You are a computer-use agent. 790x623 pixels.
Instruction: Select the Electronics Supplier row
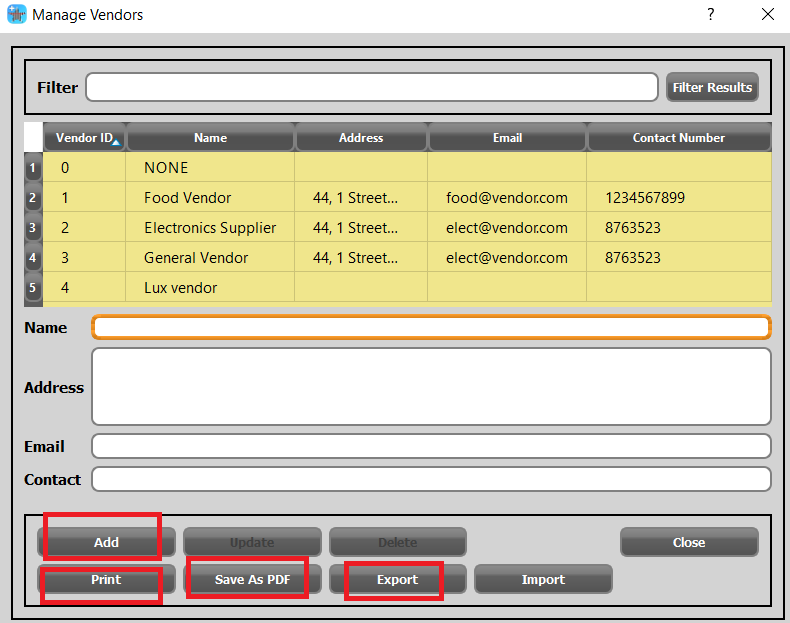210,228
